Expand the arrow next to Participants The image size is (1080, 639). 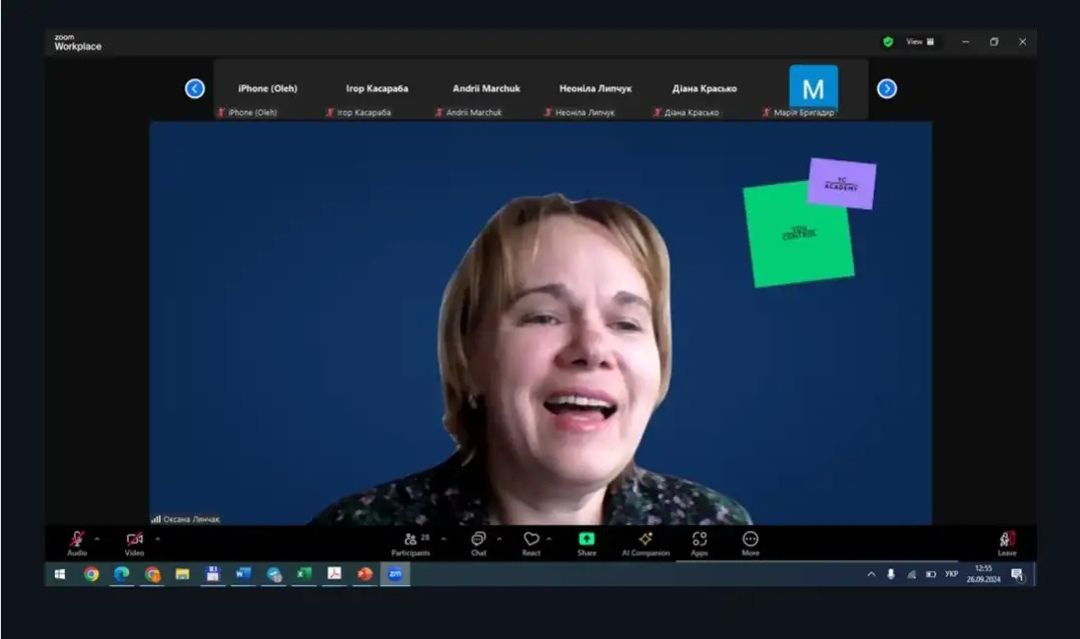(444, 539)
